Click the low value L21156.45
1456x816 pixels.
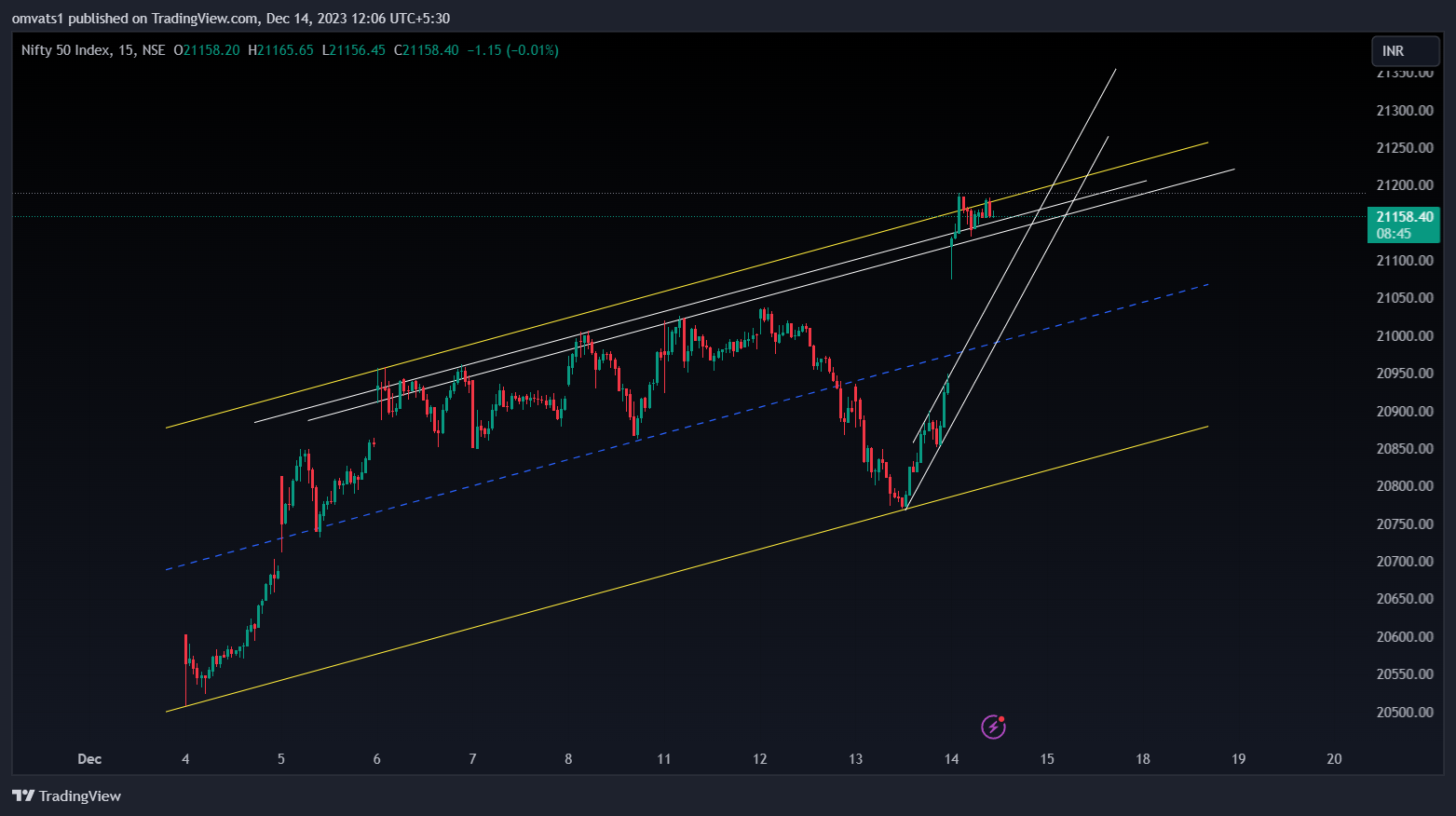354,50
